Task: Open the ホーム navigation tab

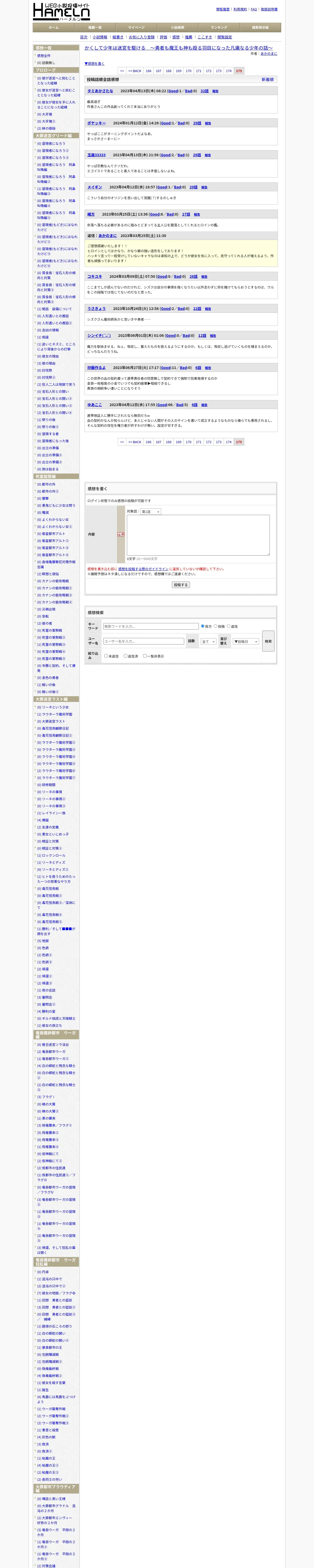Action: (54, 27)
